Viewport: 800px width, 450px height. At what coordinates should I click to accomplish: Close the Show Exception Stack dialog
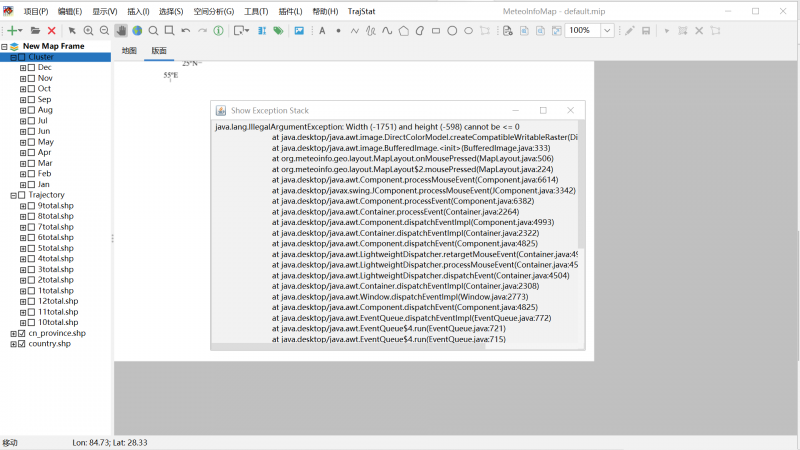(570, 110)
